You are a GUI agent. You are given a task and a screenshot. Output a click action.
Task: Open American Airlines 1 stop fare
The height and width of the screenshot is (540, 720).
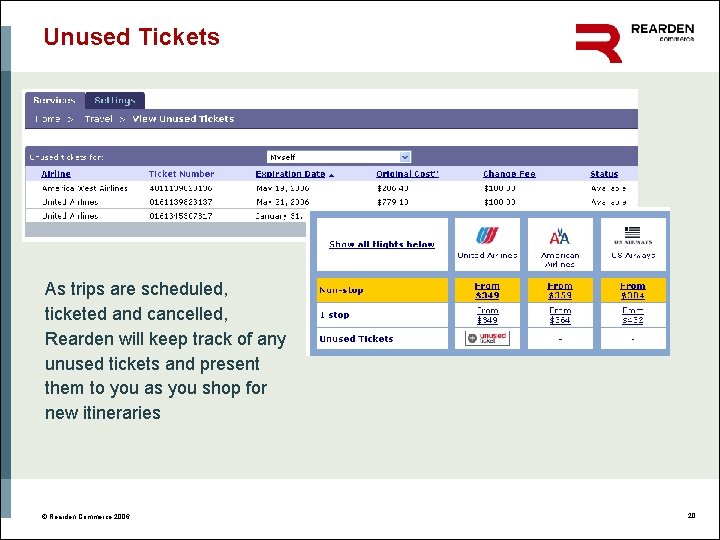click(560, 315)
